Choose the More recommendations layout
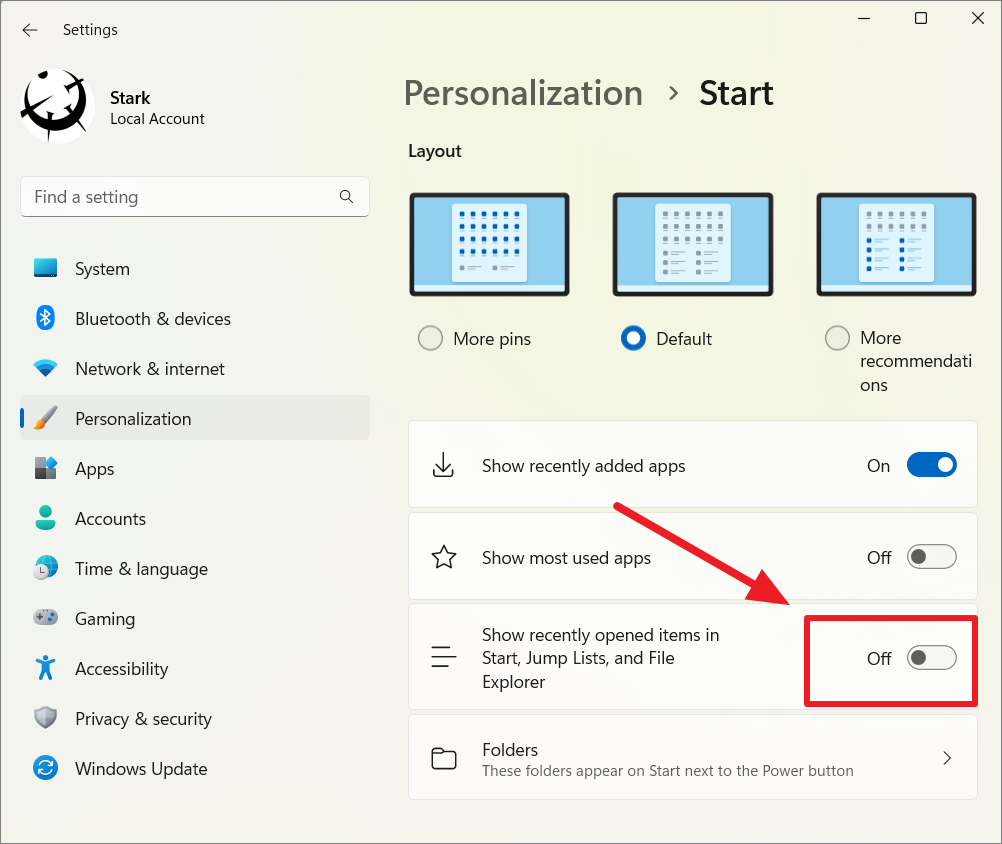 pyautogui.click(x=837, y=338)
